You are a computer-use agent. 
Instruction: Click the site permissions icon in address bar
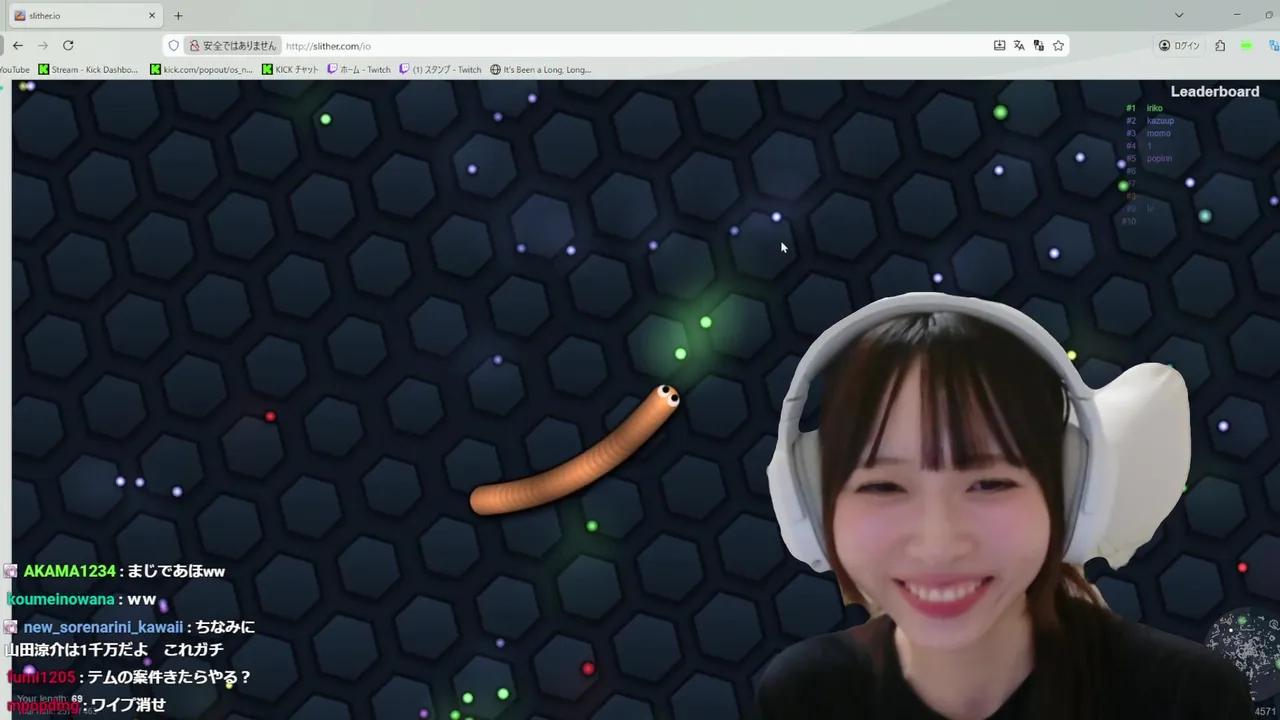point(1039,46)
